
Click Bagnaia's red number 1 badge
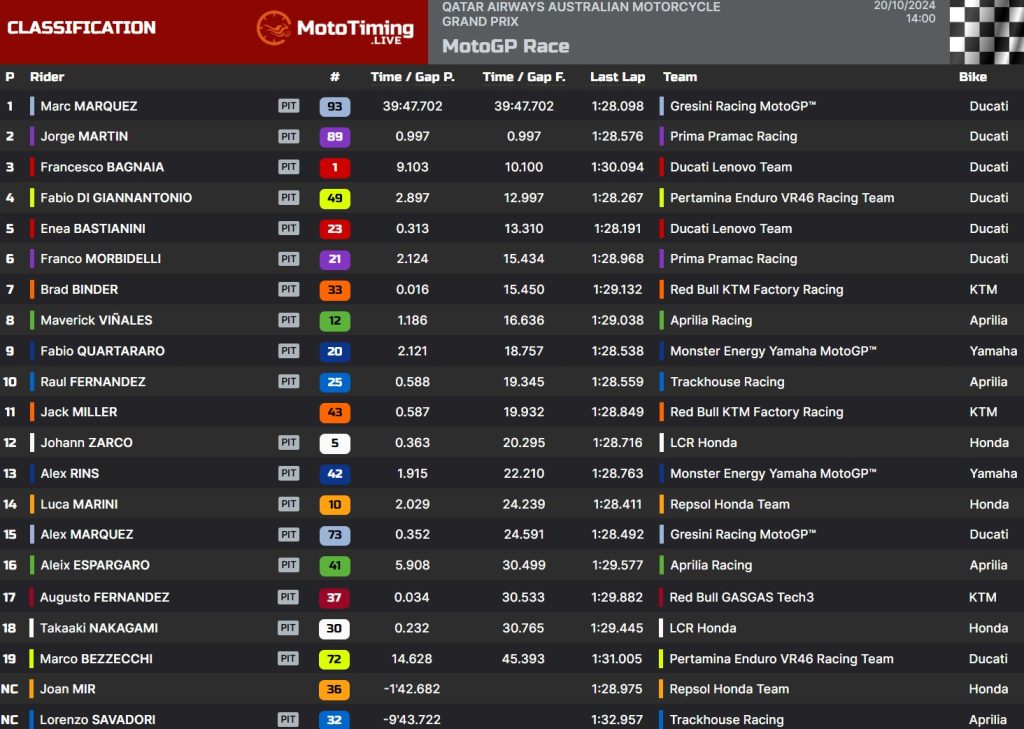click(335, 168)
